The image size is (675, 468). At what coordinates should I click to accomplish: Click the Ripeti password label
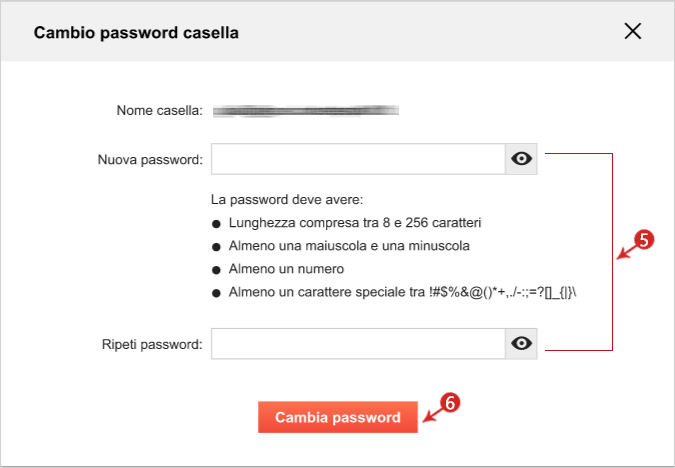152,344
